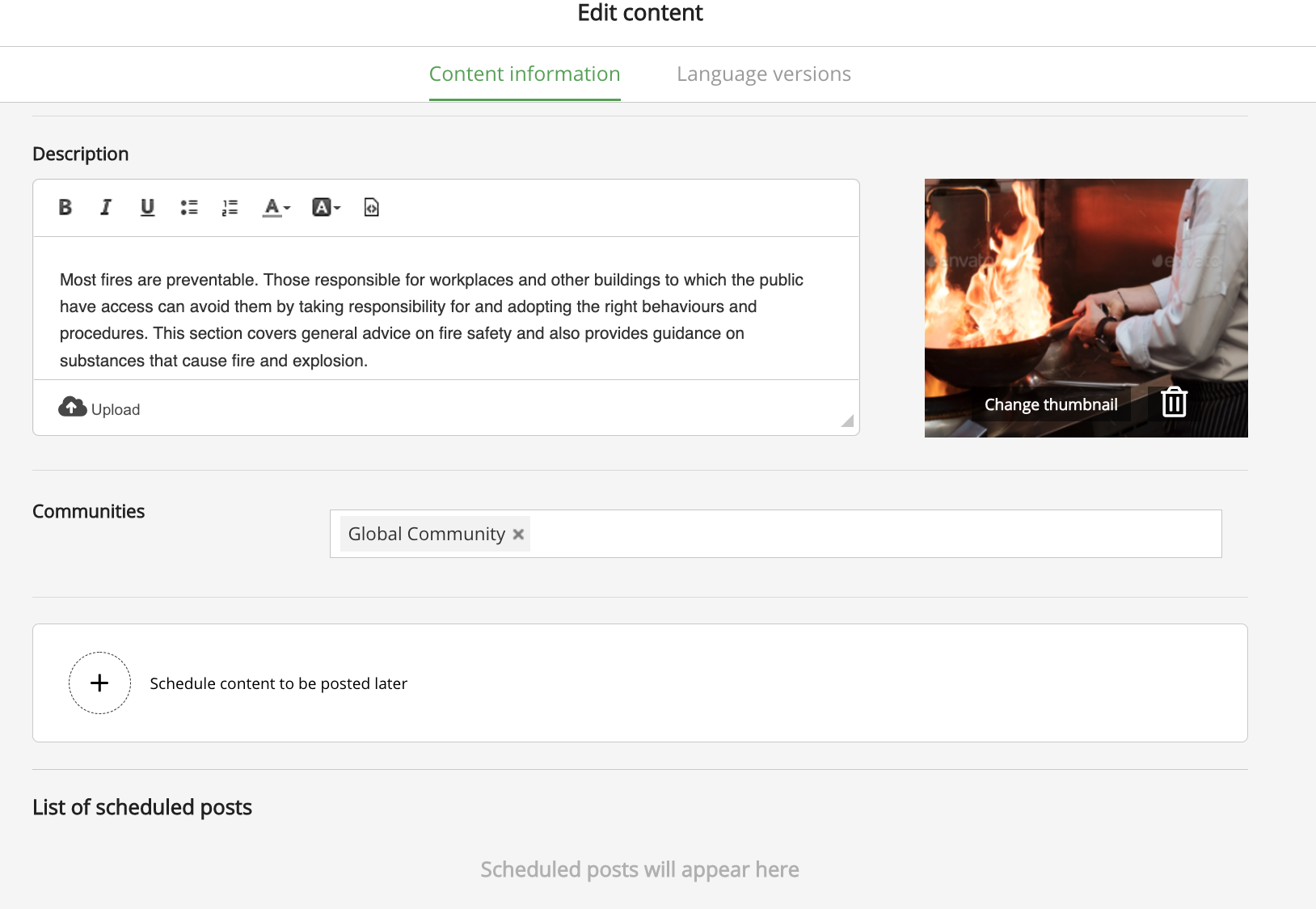Insert a numbered list

(x=230, y=208)
